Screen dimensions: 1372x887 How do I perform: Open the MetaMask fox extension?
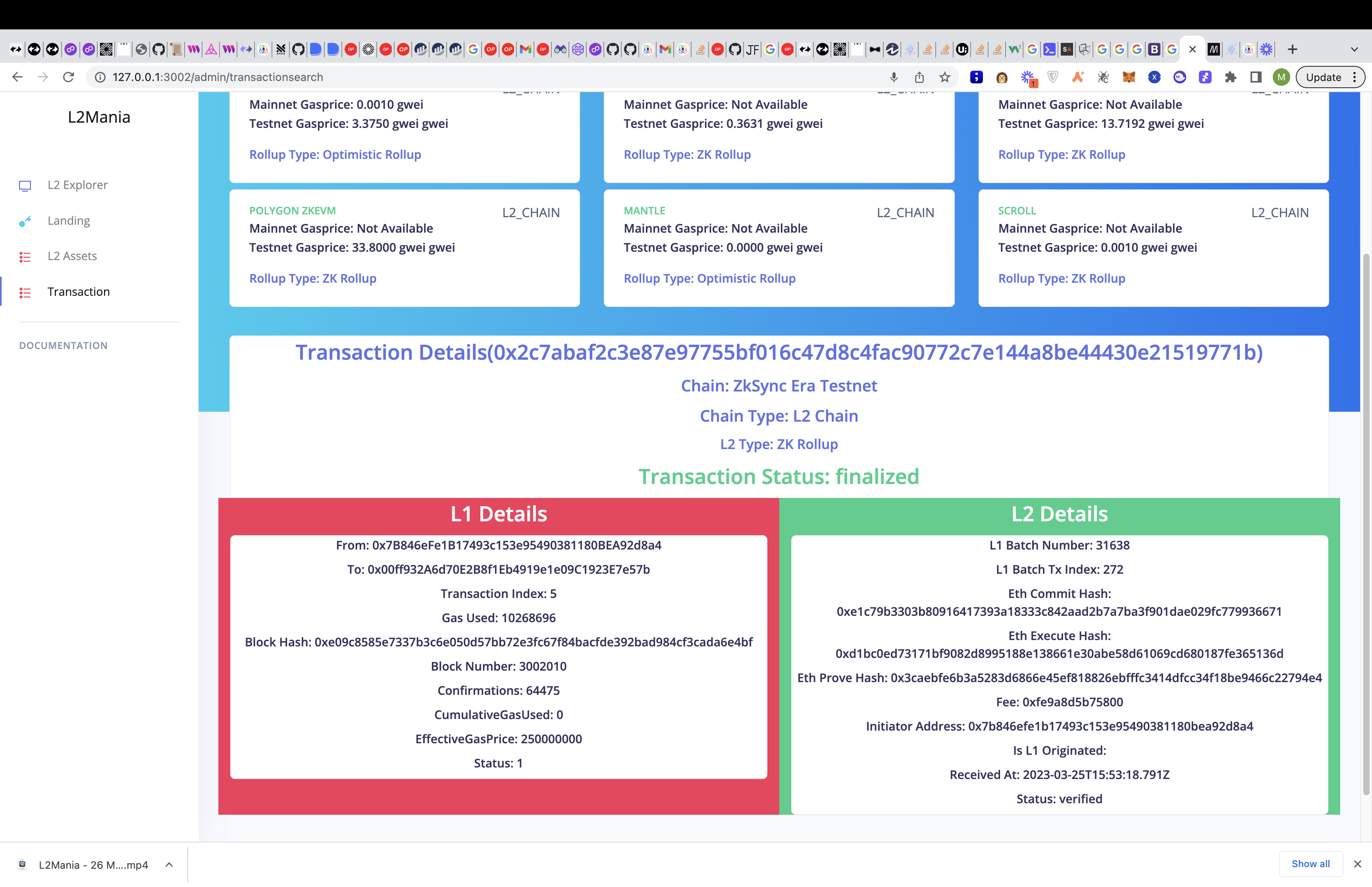[x=1129, y=77]
